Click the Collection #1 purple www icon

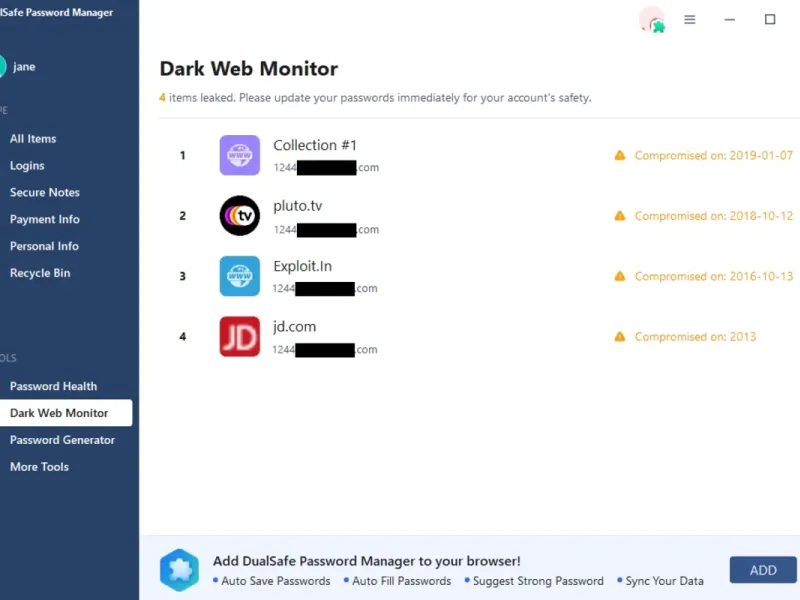click(240, 155)
